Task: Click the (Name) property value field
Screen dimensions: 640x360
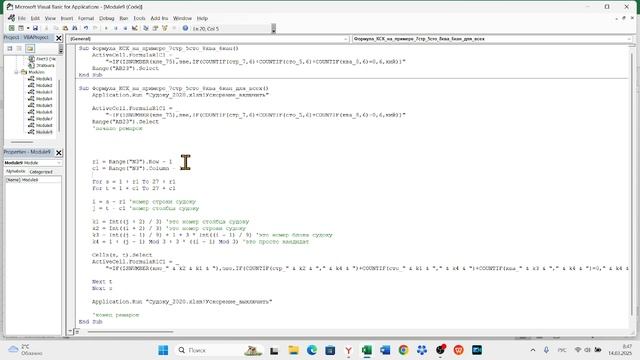Action: (x=41, y=180)
